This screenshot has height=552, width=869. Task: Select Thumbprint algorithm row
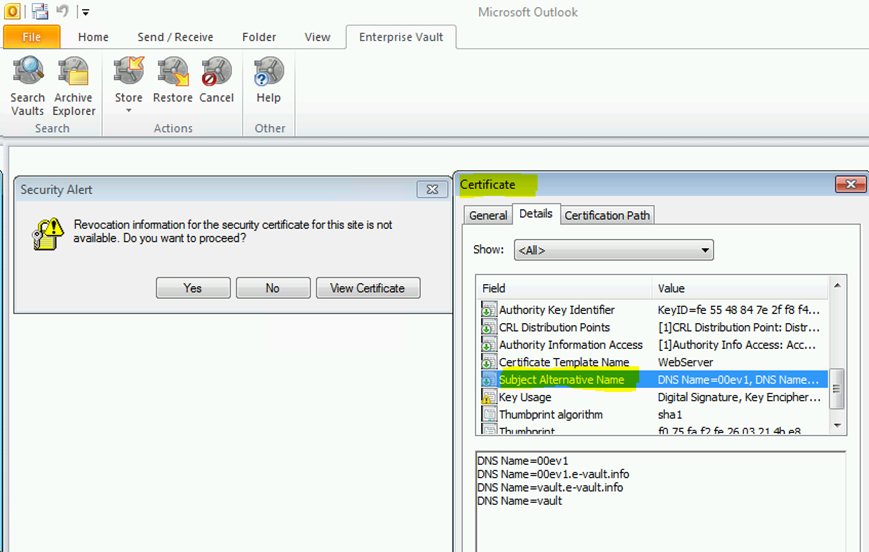coord(654,415)
